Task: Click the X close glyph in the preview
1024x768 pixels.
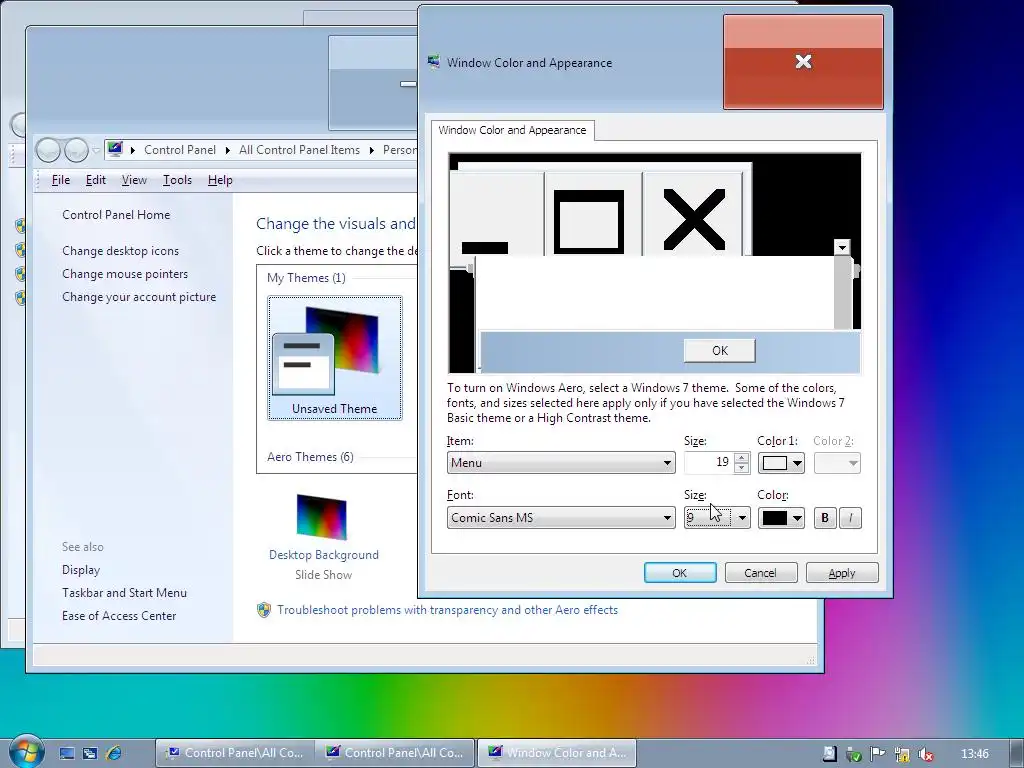Action: [x=694, y=219]
